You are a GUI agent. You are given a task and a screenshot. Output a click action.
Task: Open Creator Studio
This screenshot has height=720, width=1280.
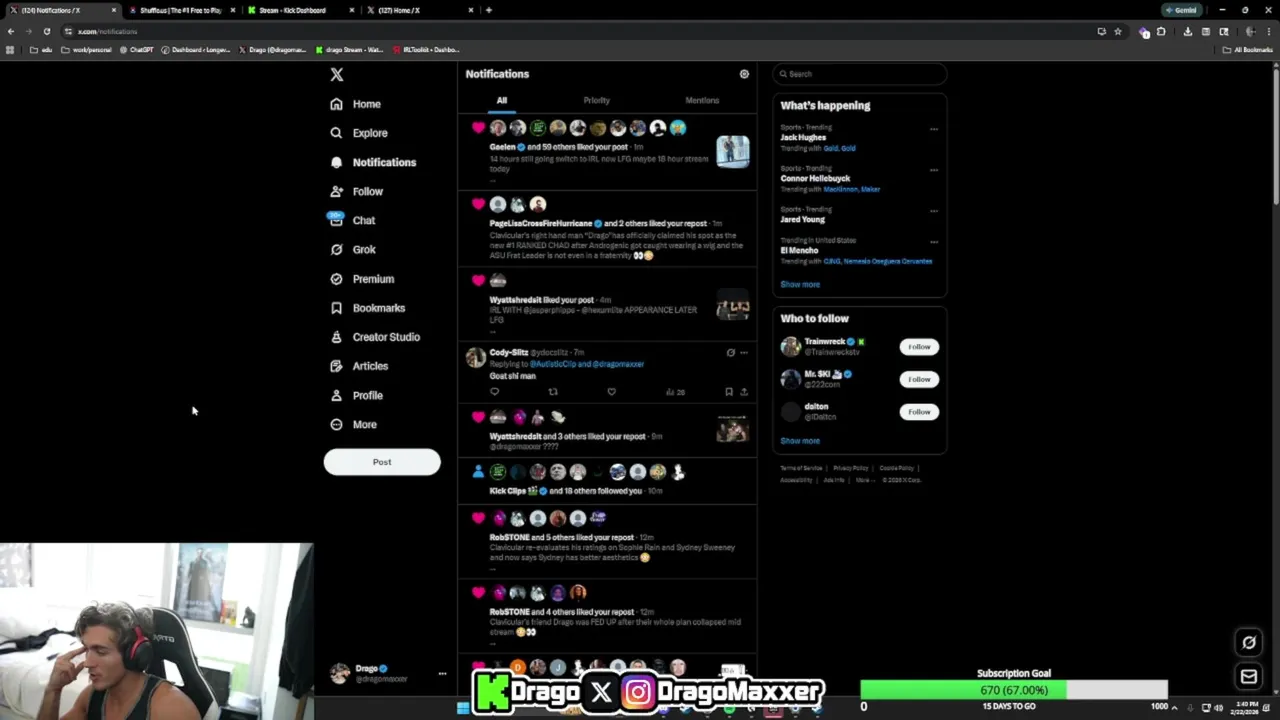pos(375,337)
